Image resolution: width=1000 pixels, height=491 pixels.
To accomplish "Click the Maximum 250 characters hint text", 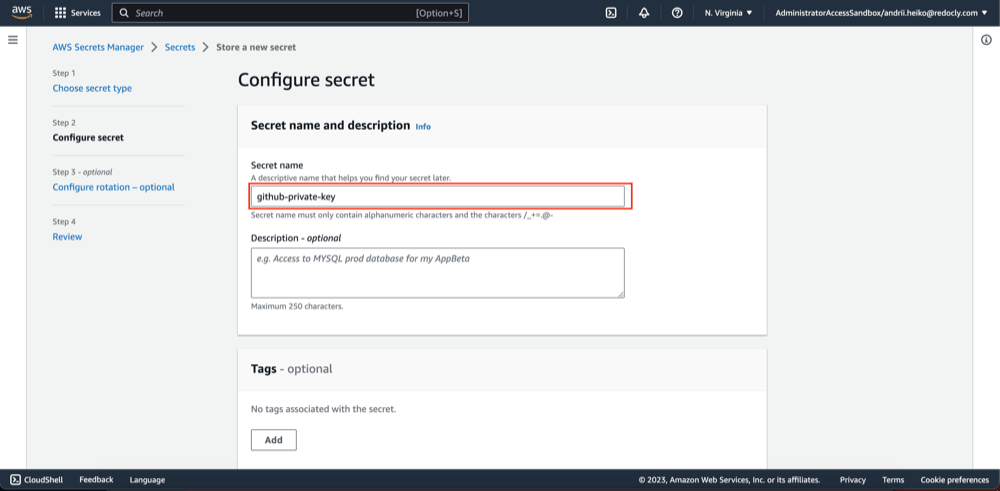I will point(297,306).
